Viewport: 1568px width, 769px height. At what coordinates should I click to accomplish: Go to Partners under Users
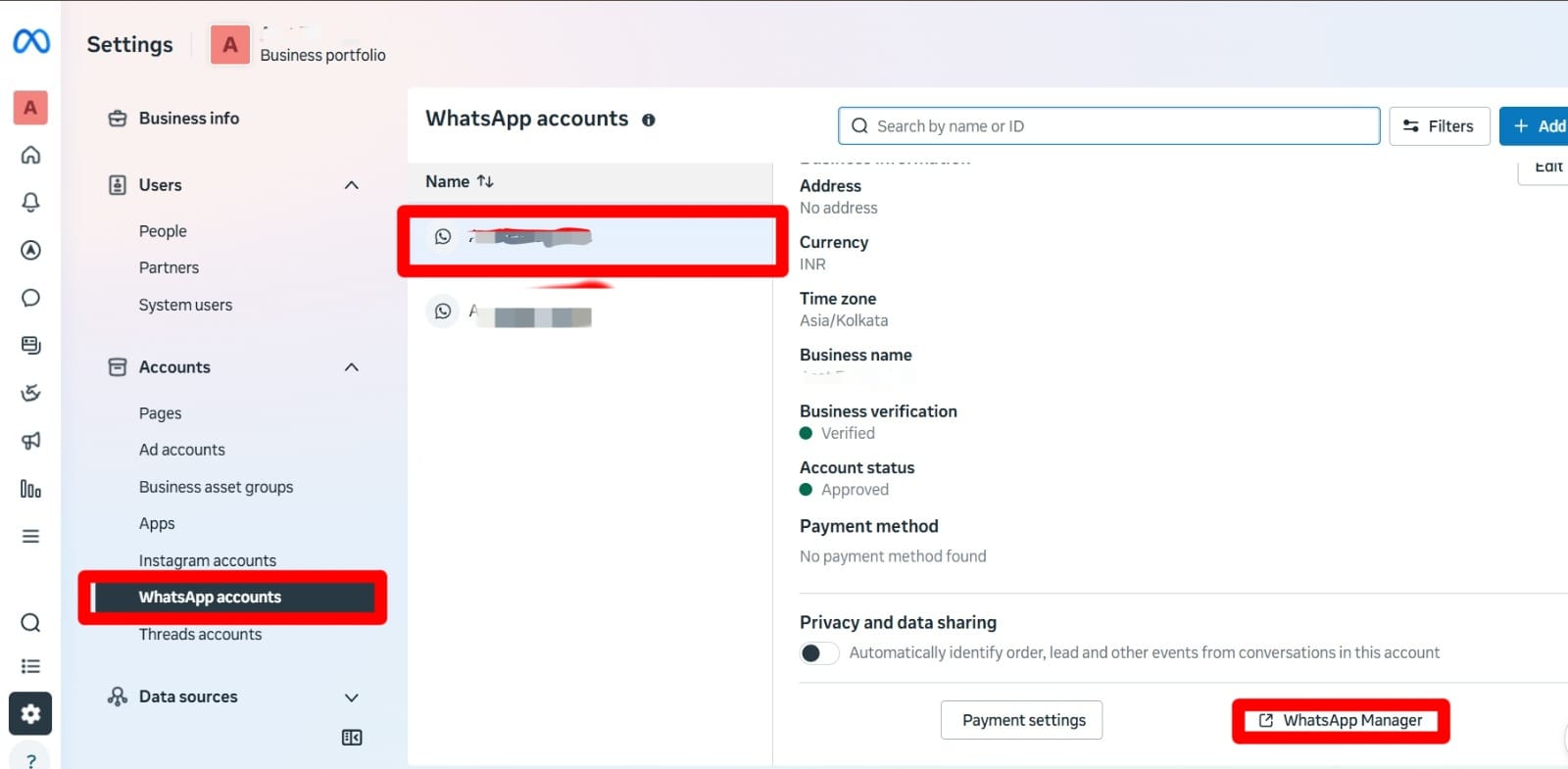169,267
